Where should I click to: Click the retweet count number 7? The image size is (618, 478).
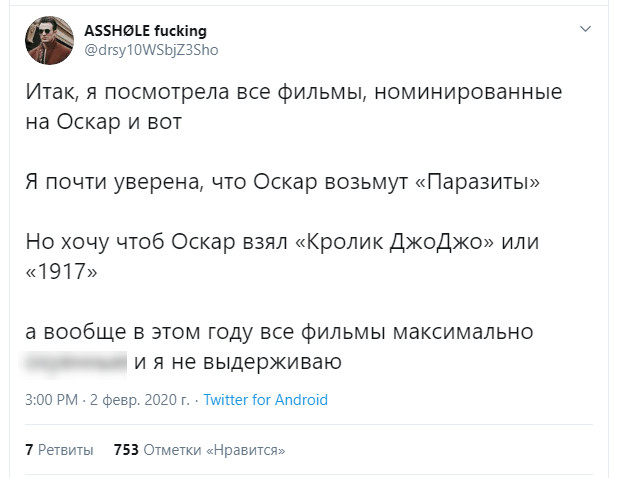29,450
